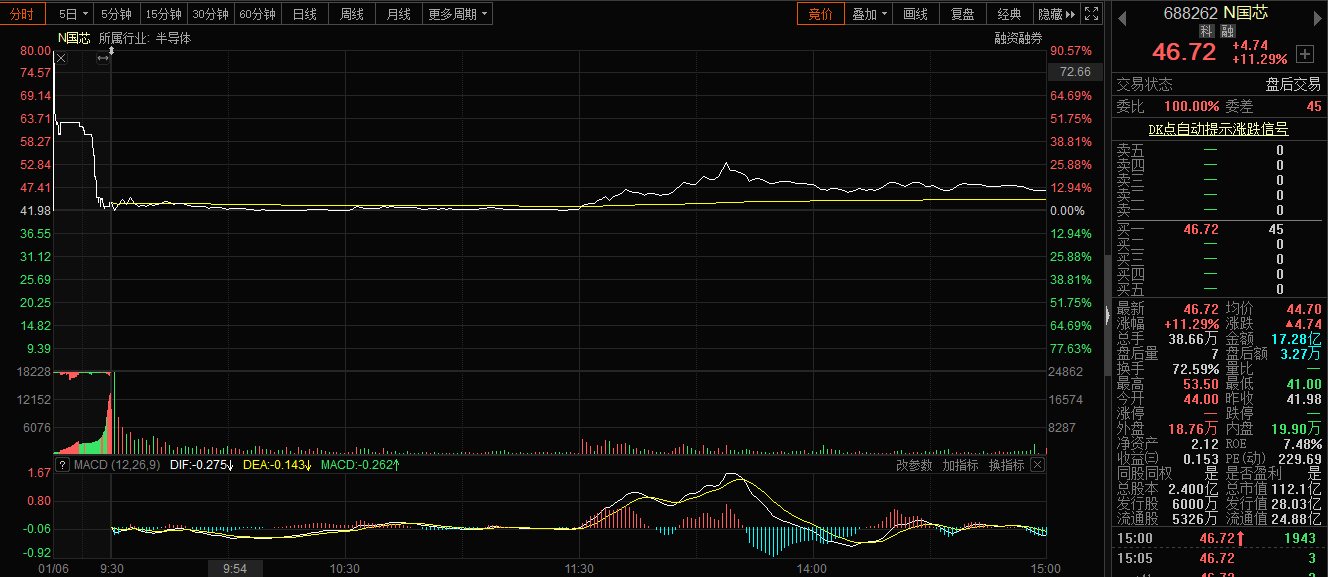Screen dimensions: 1328x577
Task: Click the horizontal resize arrow icon on chart
Action: [102, 59]
